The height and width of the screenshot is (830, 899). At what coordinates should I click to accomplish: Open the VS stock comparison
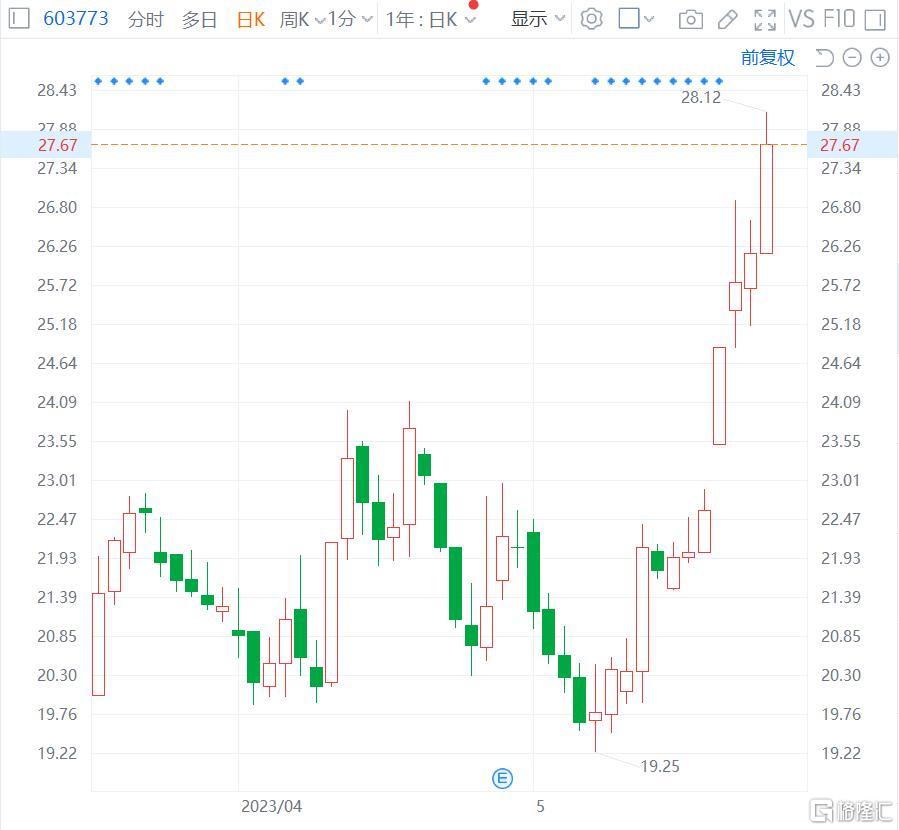tap(801, 19)
